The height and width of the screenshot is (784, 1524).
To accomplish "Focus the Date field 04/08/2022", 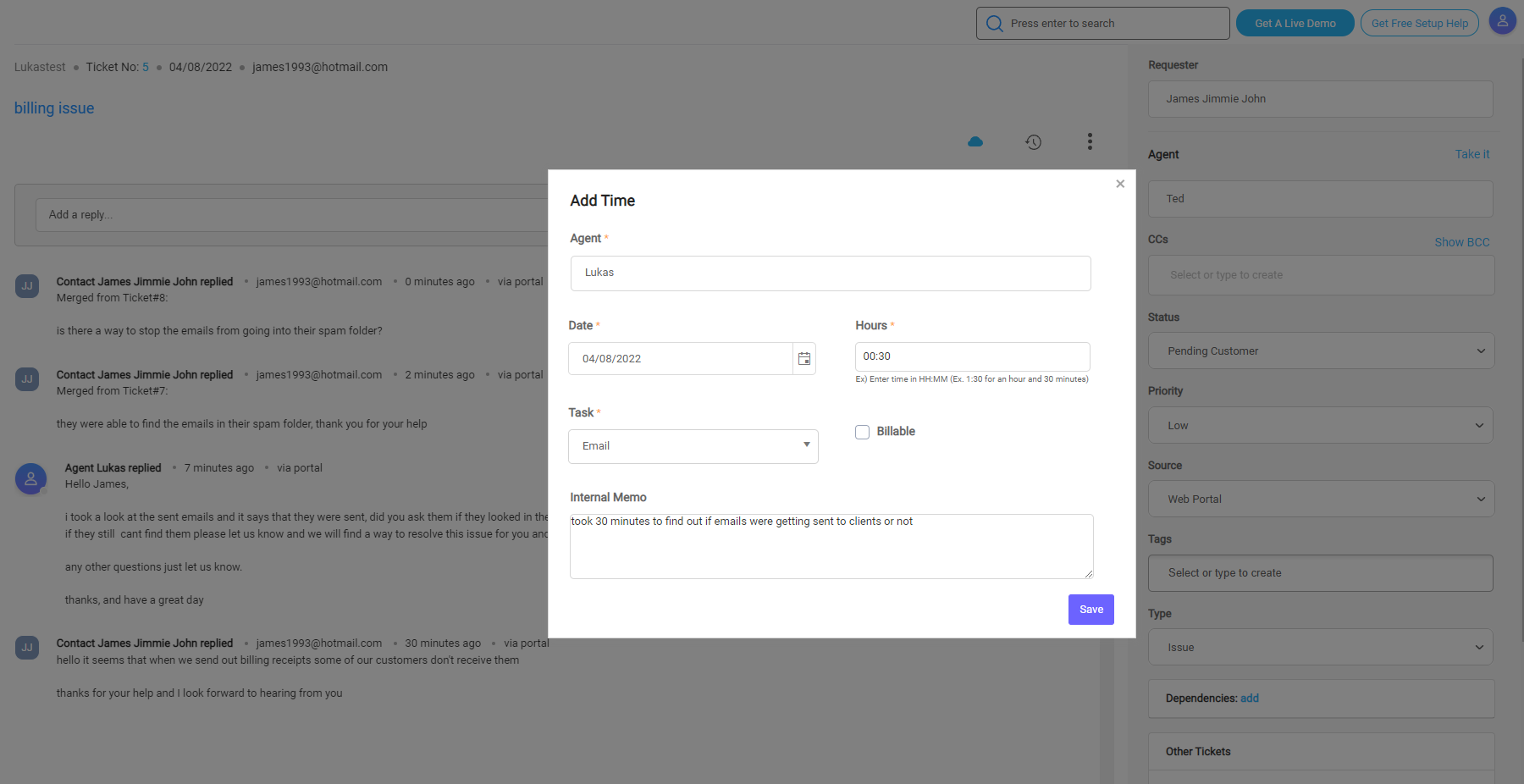I will (681, 359).
